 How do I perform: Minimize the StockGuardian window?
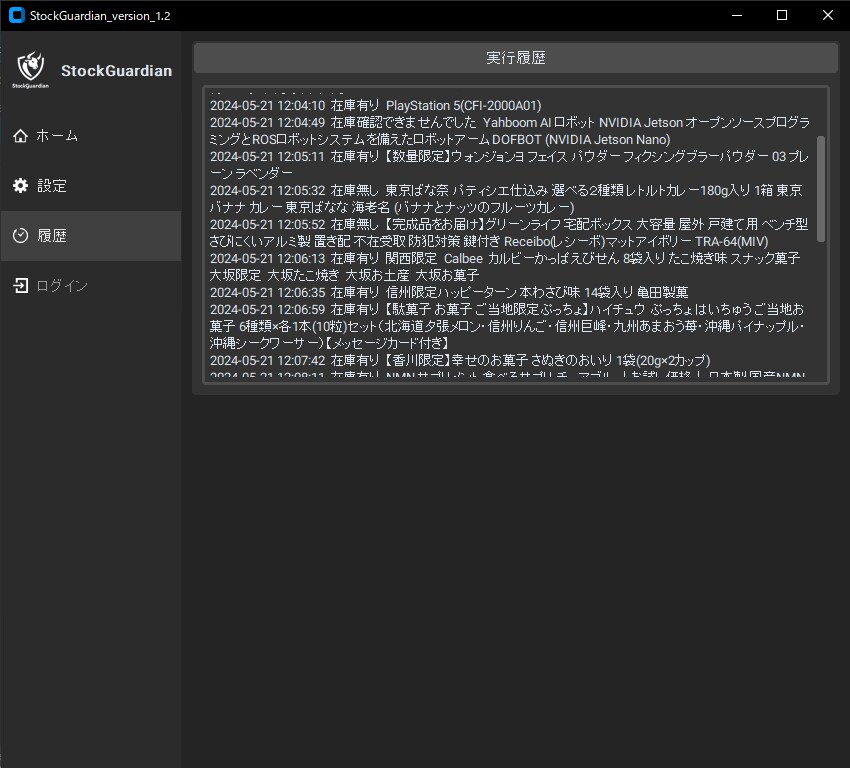click(x=737, y=15)
